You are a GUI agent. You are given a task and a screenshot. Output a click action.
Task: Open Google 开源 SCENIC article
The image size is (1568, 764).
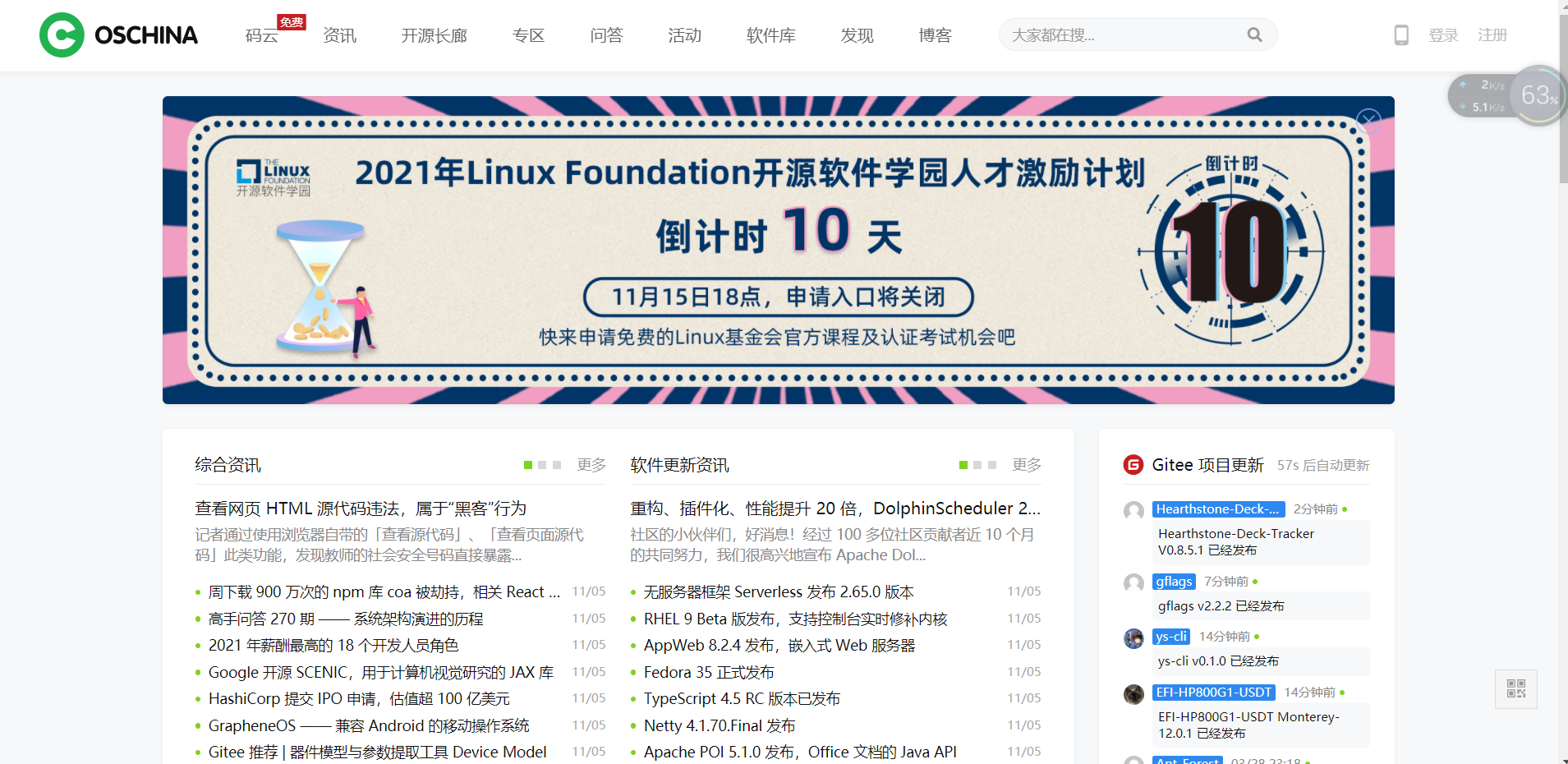pos(381,673)
